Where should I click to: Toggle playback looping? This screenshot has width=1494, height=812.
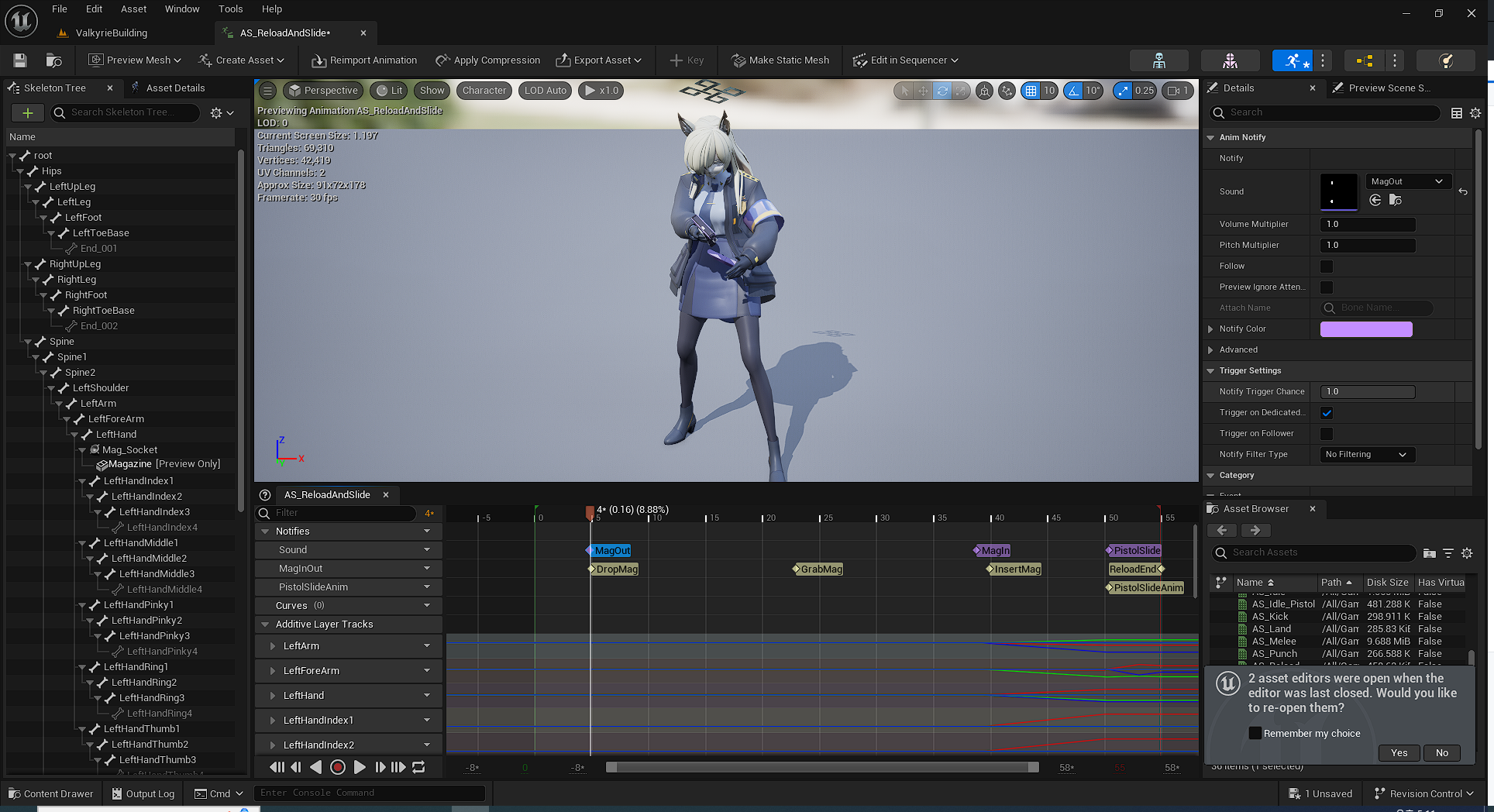(418, 767)
